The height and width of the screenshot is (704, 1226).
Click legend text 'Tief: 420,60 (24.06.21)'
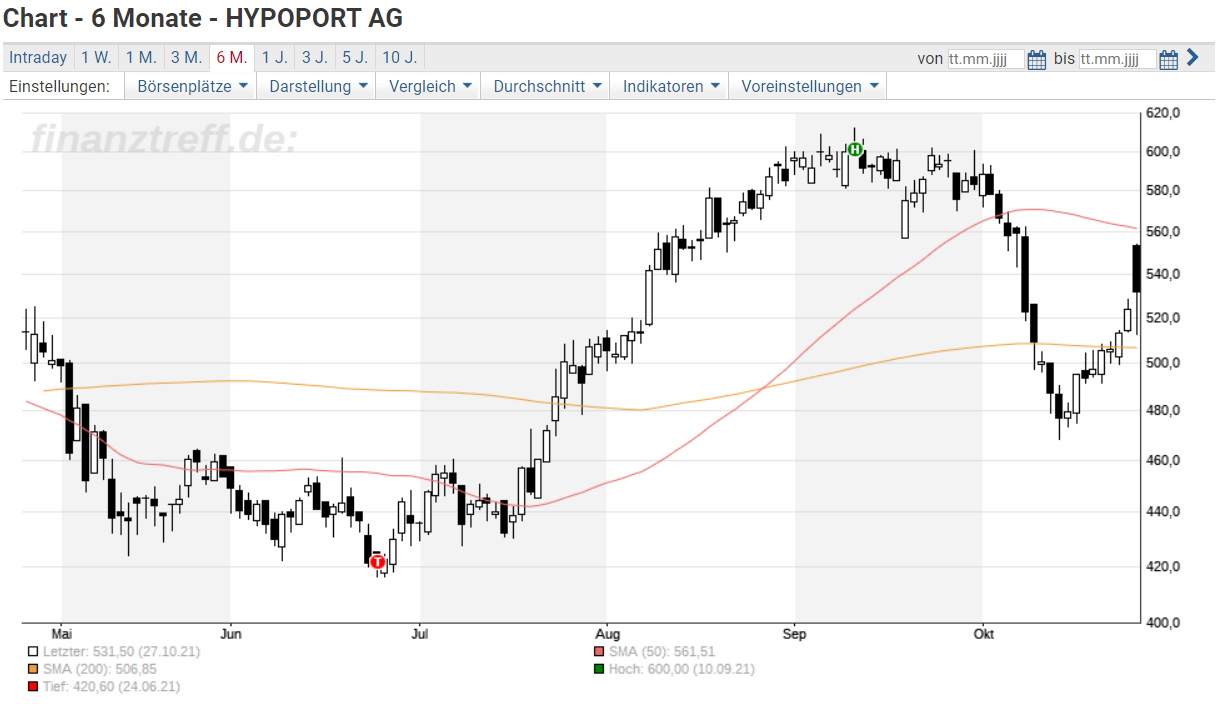(x=112, y=687)
